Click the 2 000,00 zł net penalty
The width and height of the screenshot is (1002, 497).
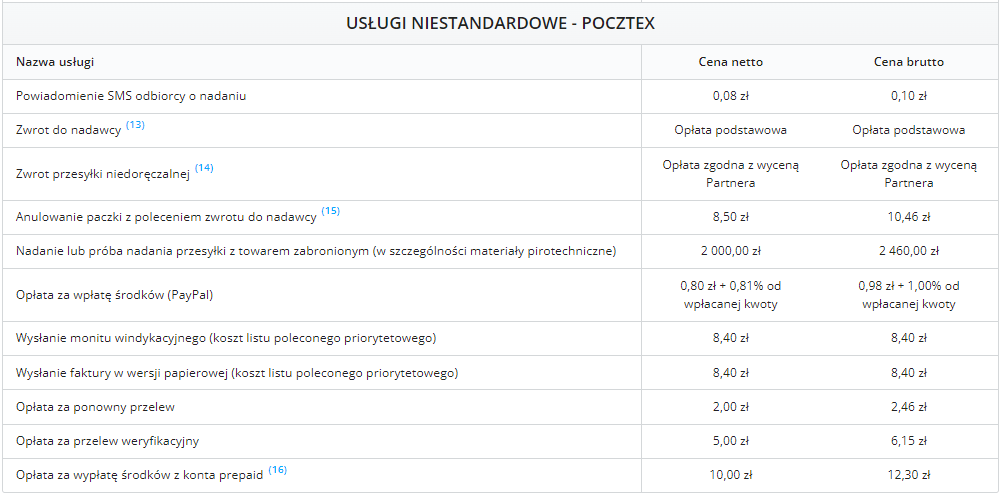tap(730, 251)
